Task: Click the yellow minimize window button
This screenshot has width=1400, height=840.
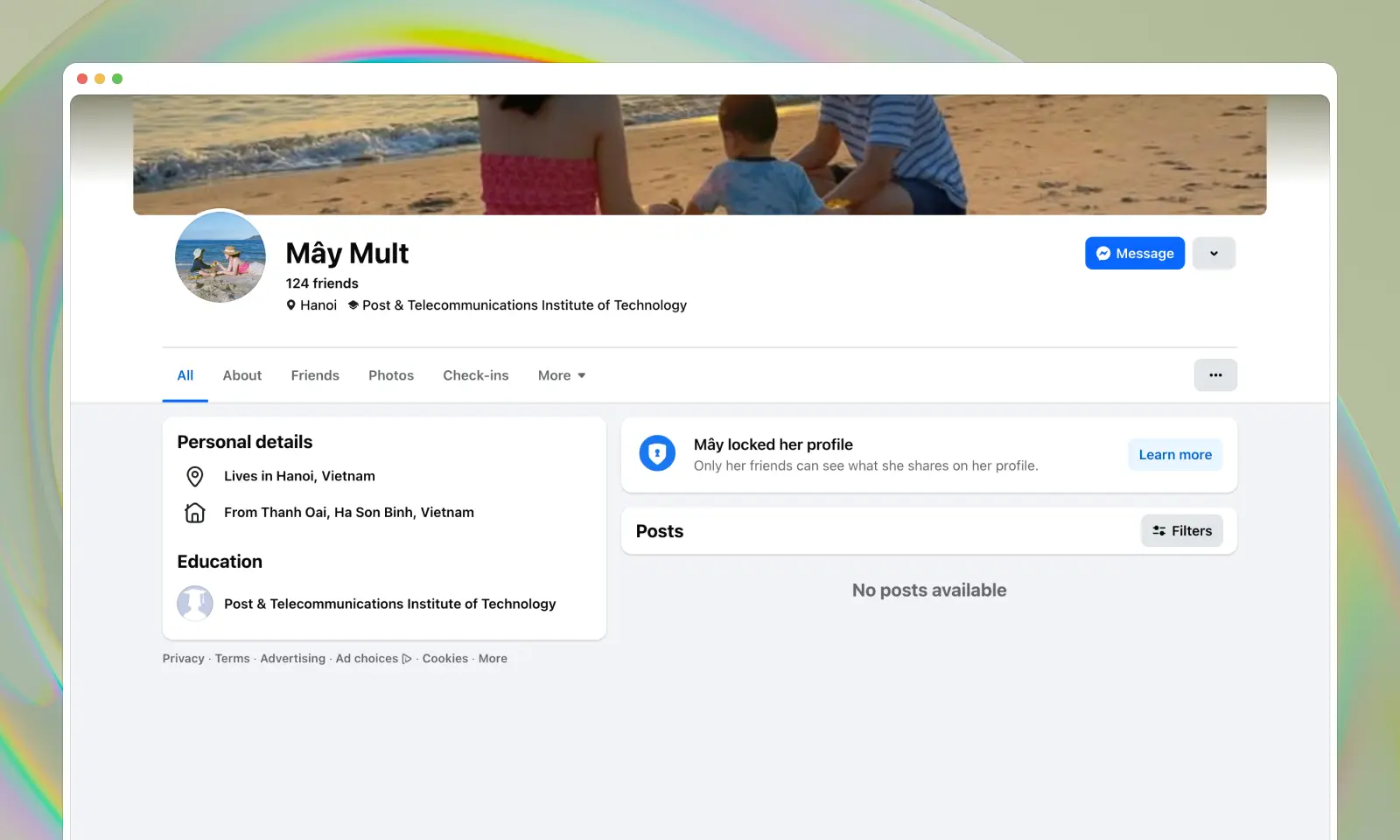Action: (x=100, y=79)
